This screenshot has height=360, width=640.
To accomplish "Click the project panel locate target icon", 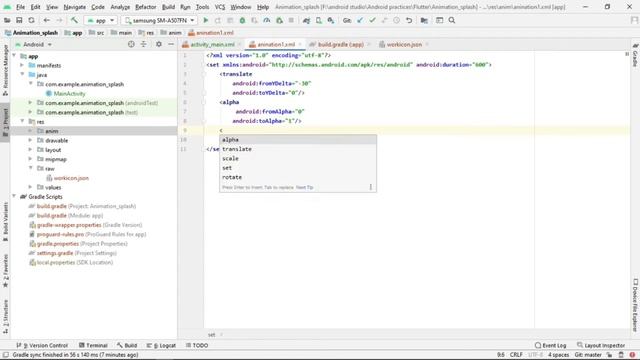I will (131, 44).
